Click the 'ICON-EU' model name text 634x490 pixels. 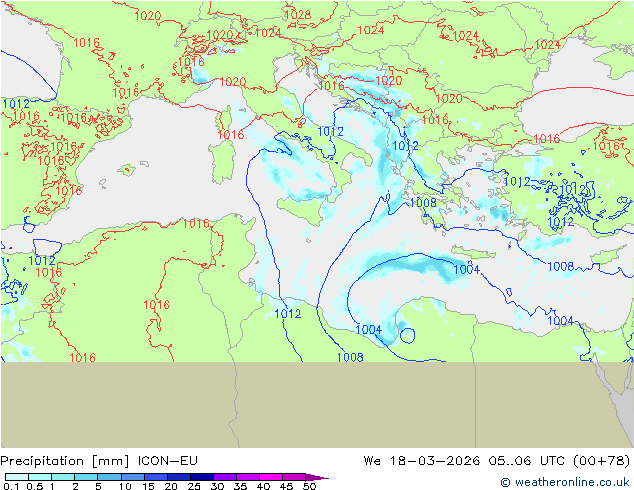tap(167, 461)
